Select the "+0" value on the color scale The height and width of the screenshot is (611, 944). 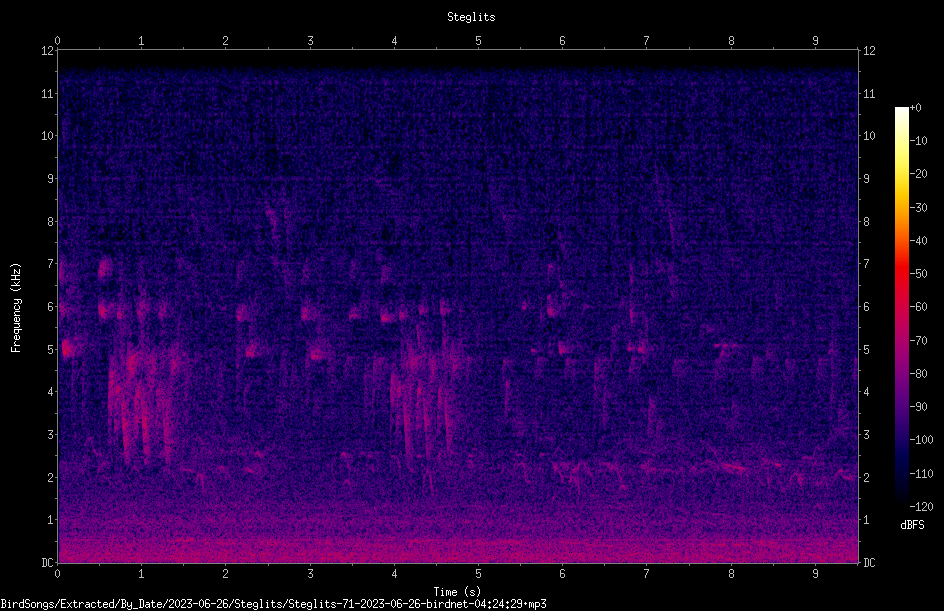coord(915,108)
